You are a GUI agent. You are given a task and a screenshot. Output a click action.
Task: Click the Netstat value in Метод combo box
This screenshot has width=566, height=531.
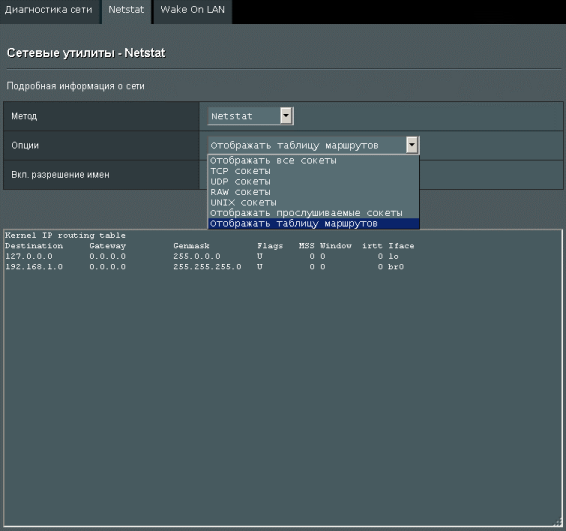pyautogui.click(x=232, y=116)
